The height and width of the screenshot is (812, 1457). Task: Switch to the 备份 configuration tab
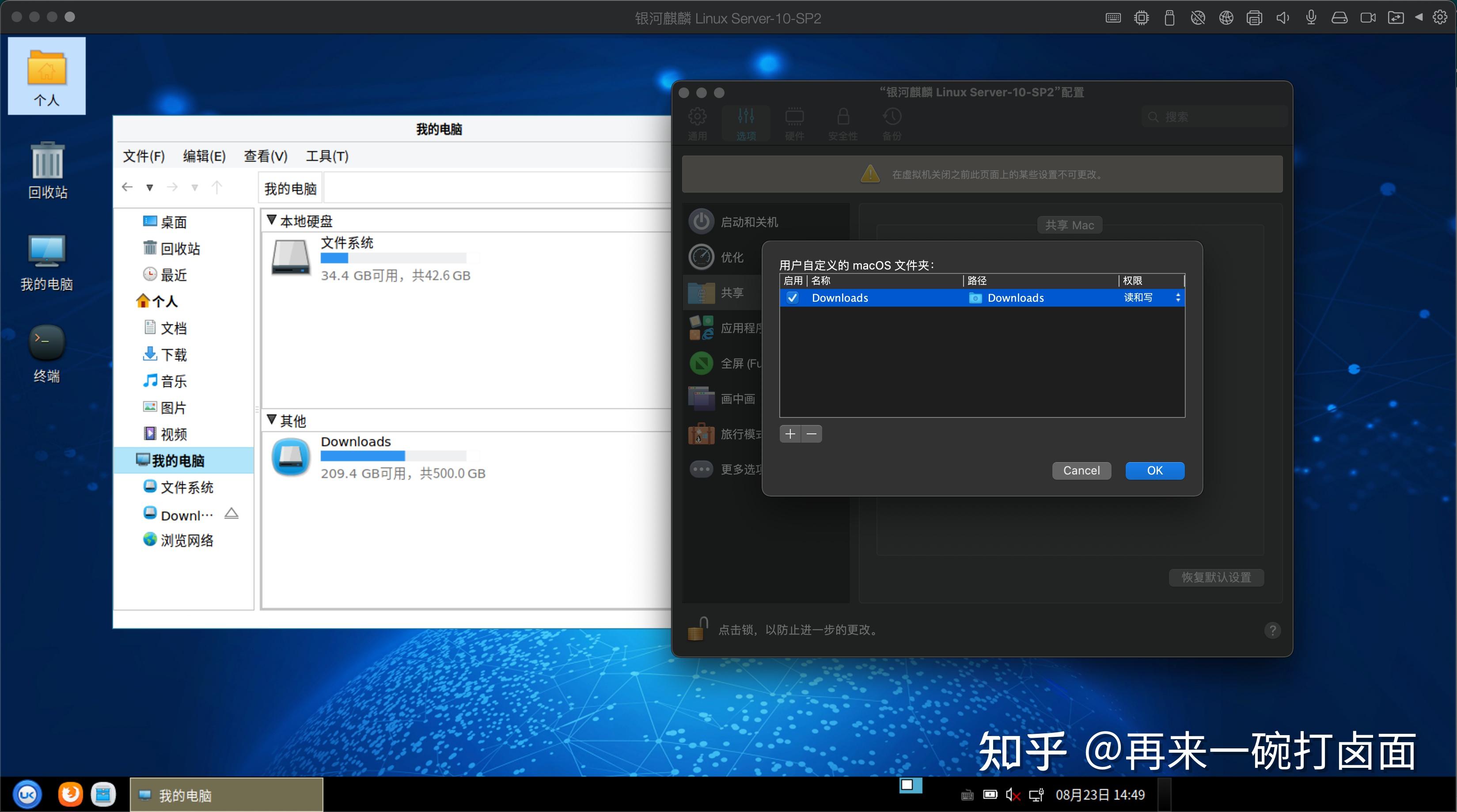coord(892,123)
